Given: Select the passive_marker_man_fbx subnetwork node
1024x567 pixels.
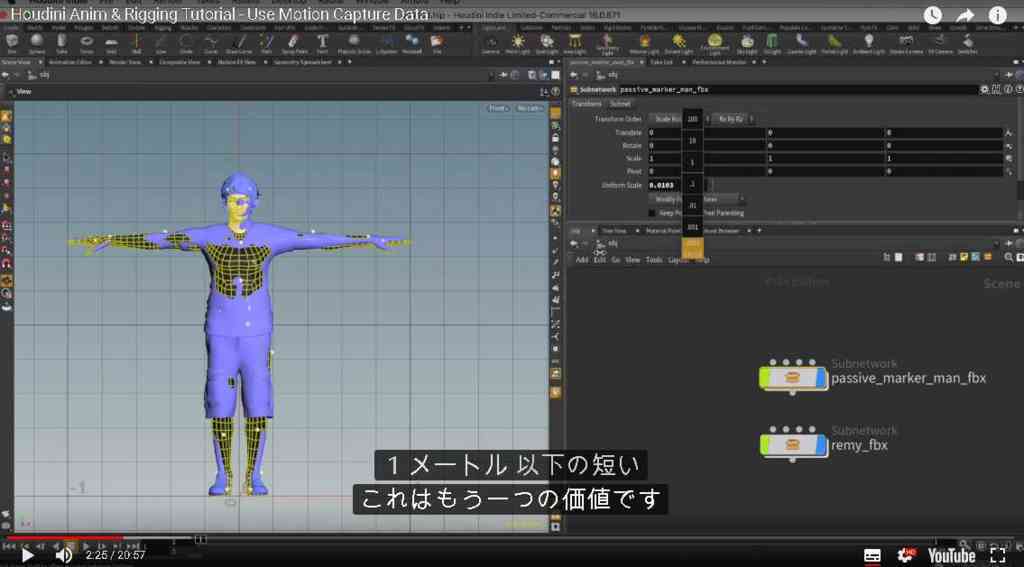Looking at the screenshot, I should tap(793, 378).
